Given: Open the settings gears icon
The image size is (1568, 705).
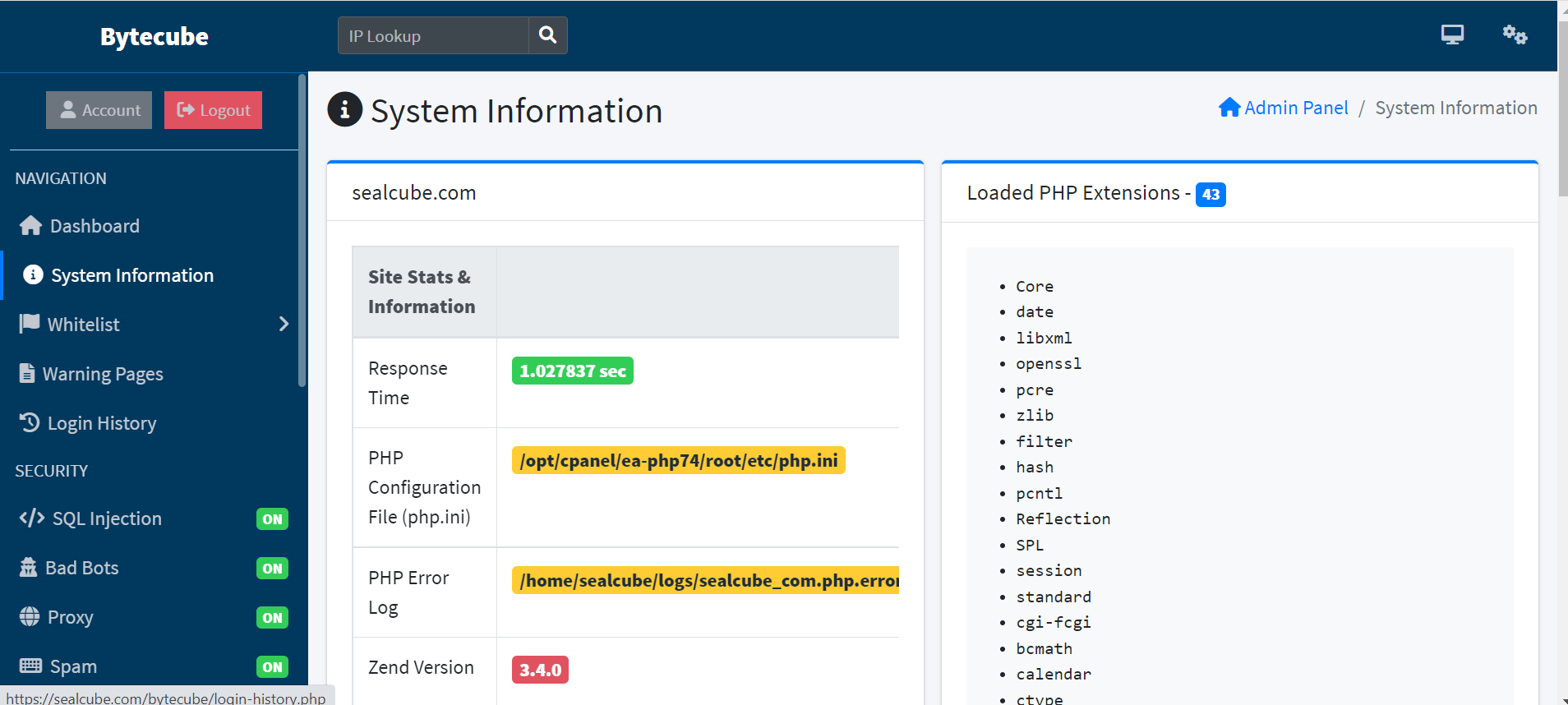Looking at the screenshot, I should click(x=1514, y=35).
